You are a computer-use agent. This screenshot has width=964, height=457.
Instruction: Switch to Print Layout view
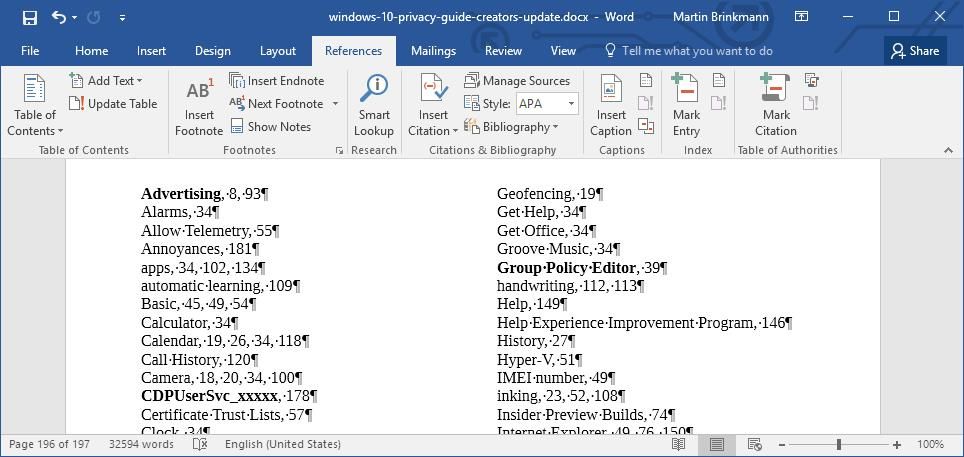coord(717,444)
